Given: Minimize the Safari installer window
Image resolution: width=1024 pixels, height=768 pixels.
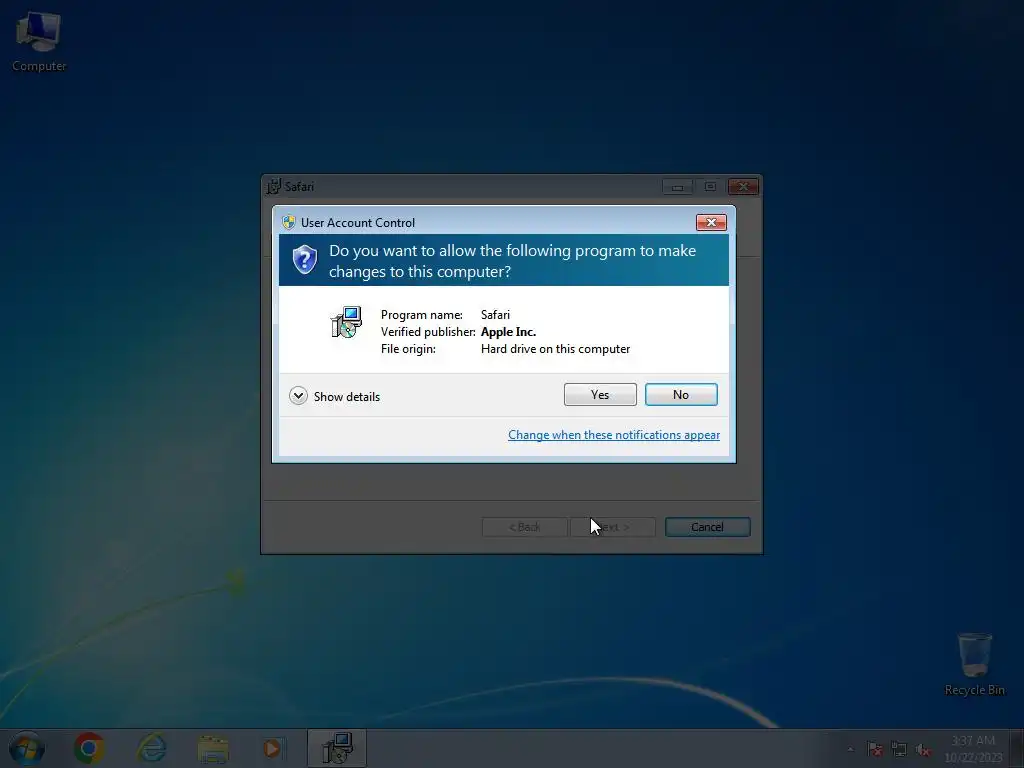Looking at the screenshot, I should 677,187.
